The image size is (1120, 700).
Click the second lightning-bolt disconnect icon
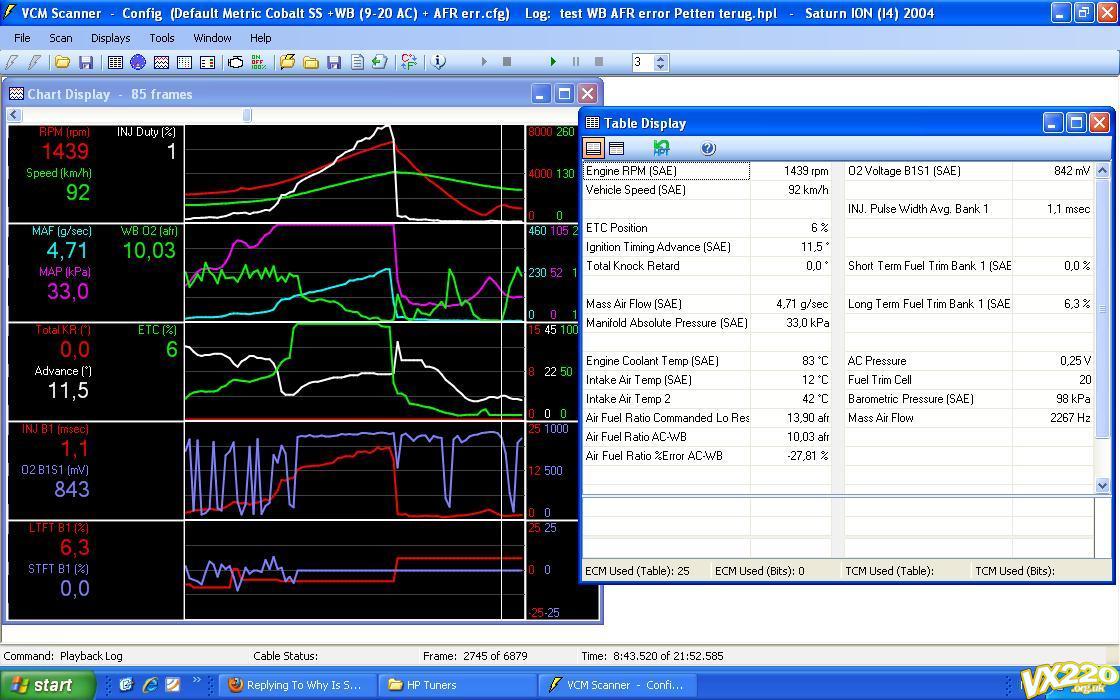(34, 62)
